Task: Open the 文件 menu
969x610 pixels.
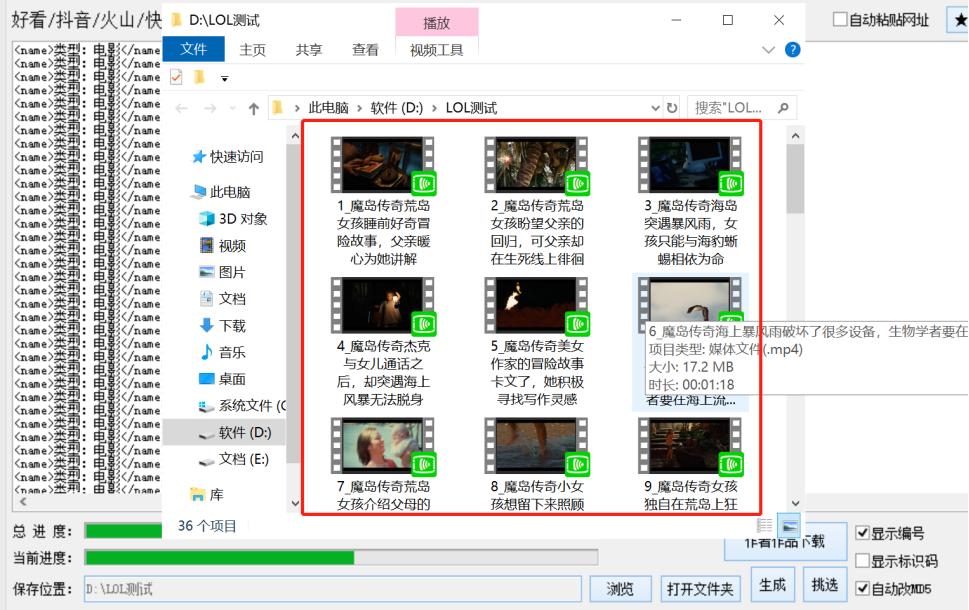Action: [193, 48]
